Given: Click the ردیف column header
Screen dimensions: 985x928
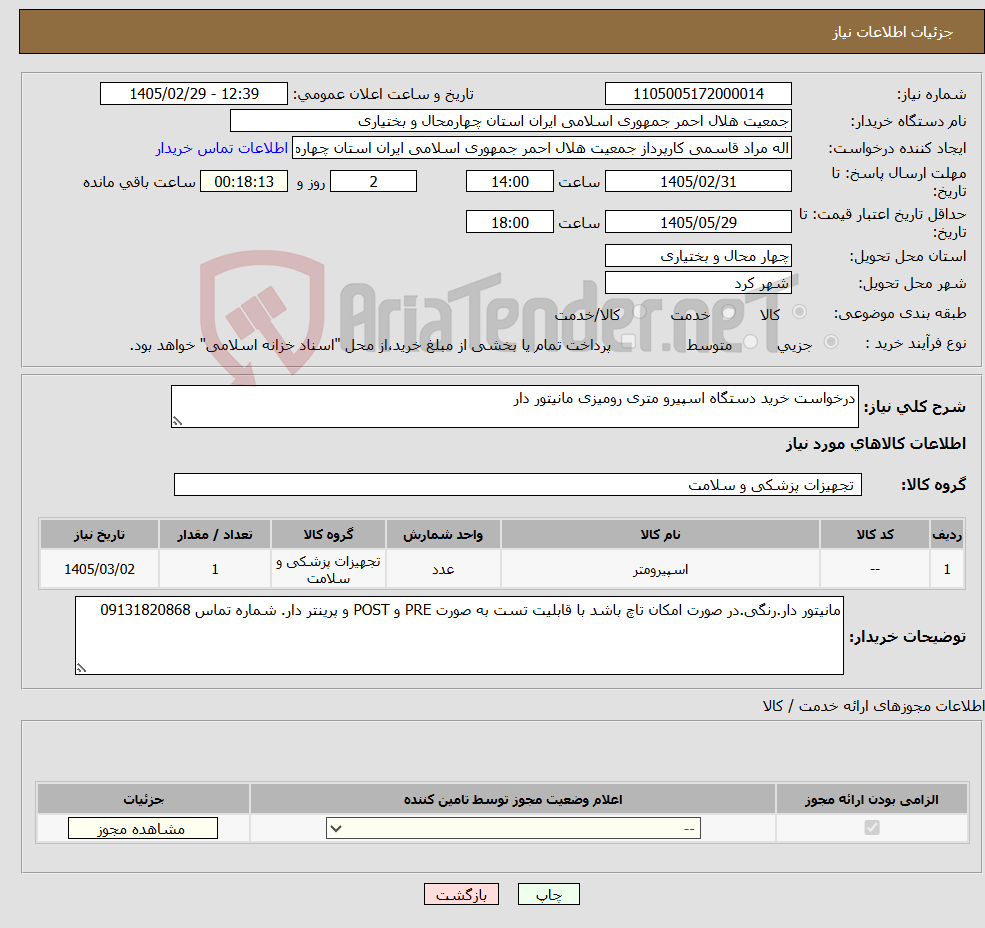Looking at the screenshot, I should pyautogui.click(x=947, y=534).
